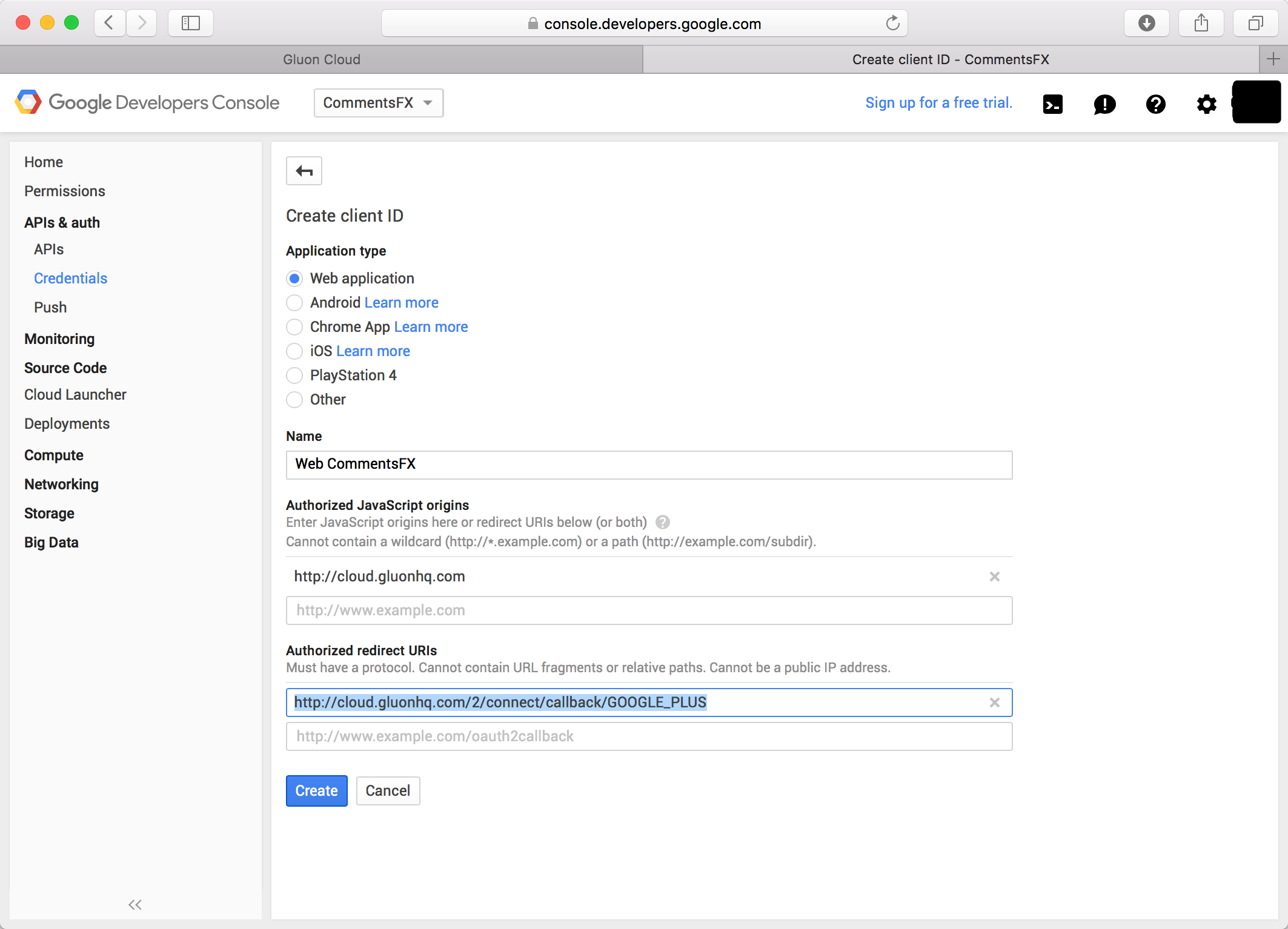Select the Chrome App radio button
Viewport: 1288px width, 929px height.
(294, 327)
